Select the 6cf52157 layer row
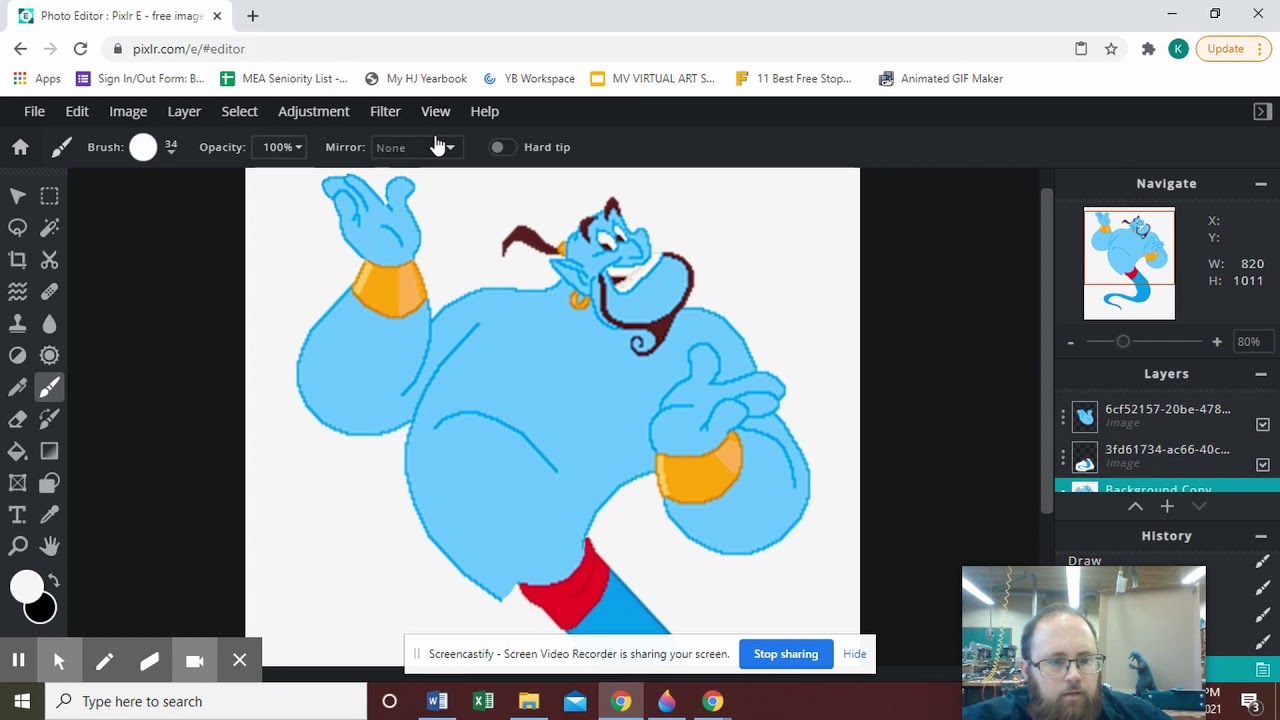Viewport: 1280px width, 720px height. tap(1155, 416)
